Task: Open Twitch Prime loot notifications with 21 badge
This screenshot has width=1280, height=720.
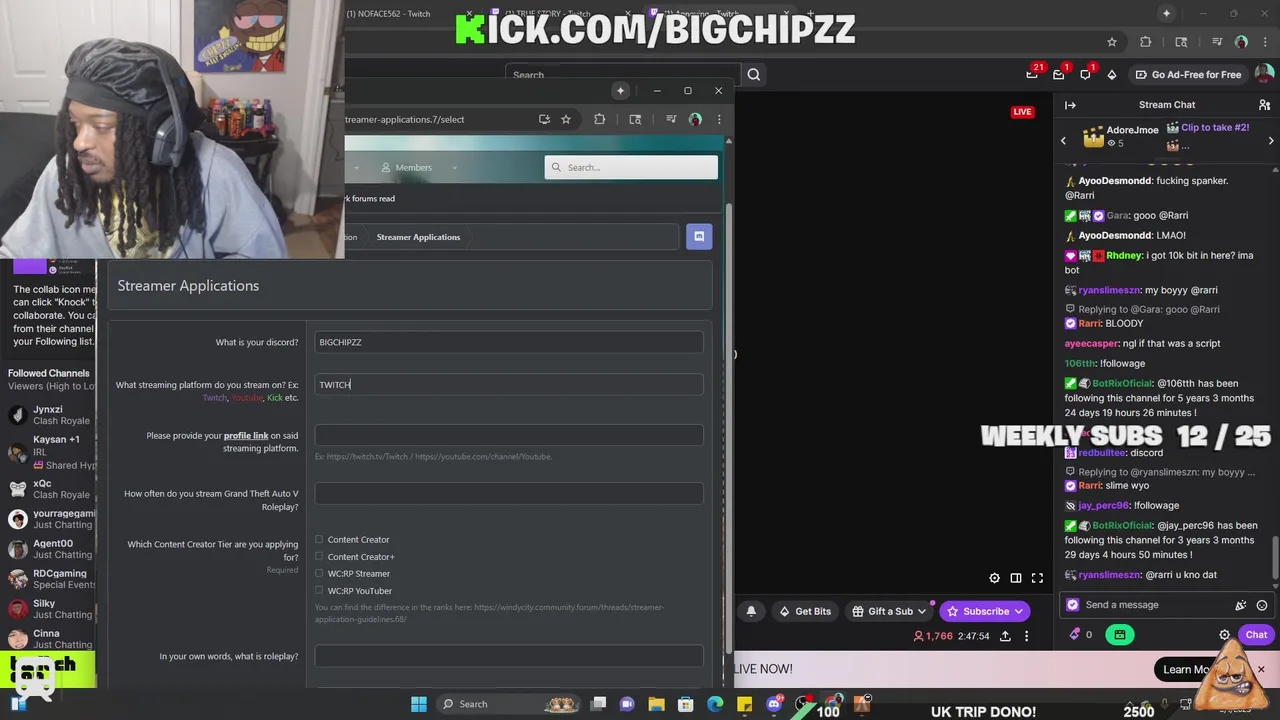Action: click(1032, 74)
